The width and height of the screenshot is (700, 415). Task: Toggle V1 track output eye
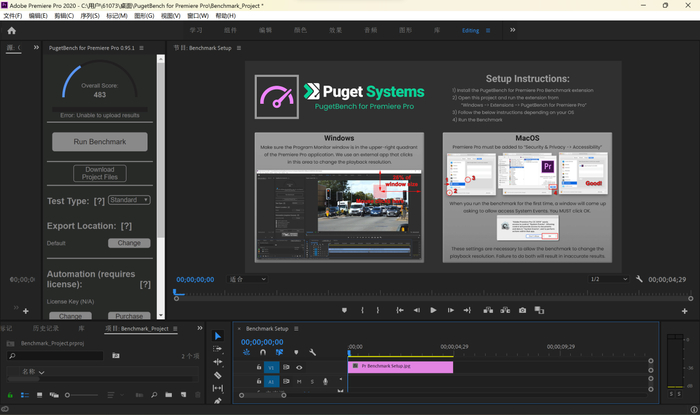[x=298, y=367]
